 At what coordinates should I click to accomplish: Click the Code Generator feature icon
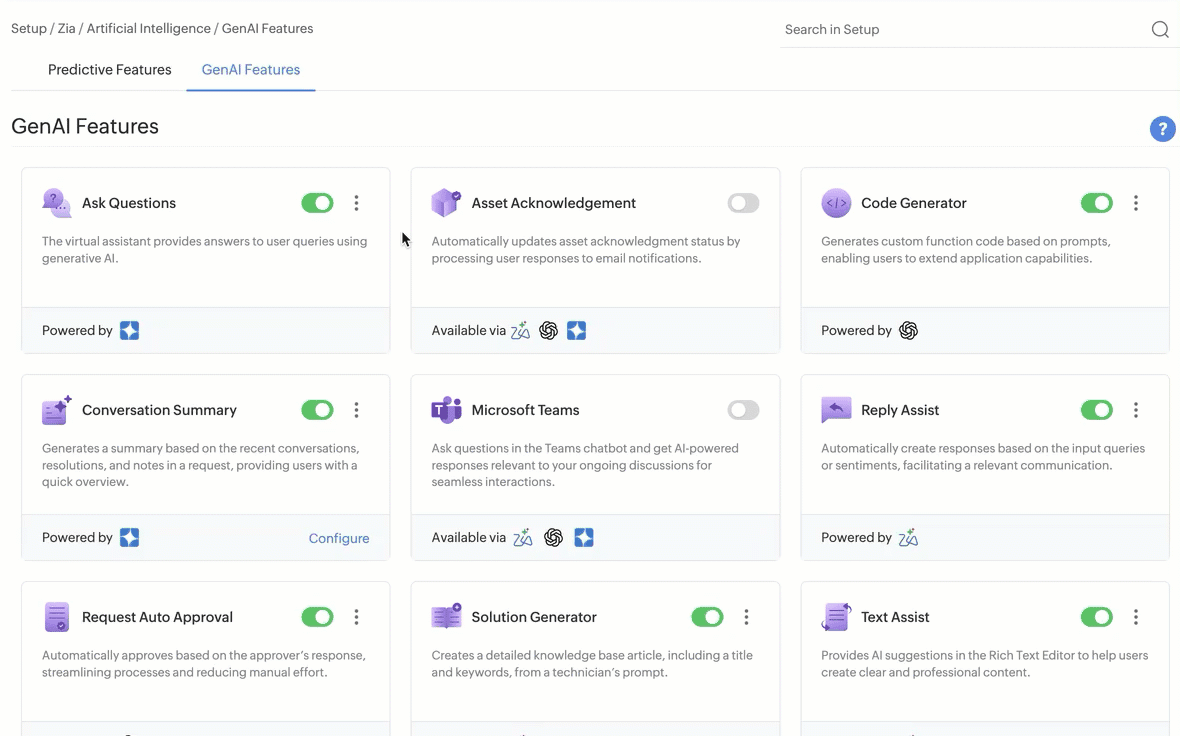[835, 203]
